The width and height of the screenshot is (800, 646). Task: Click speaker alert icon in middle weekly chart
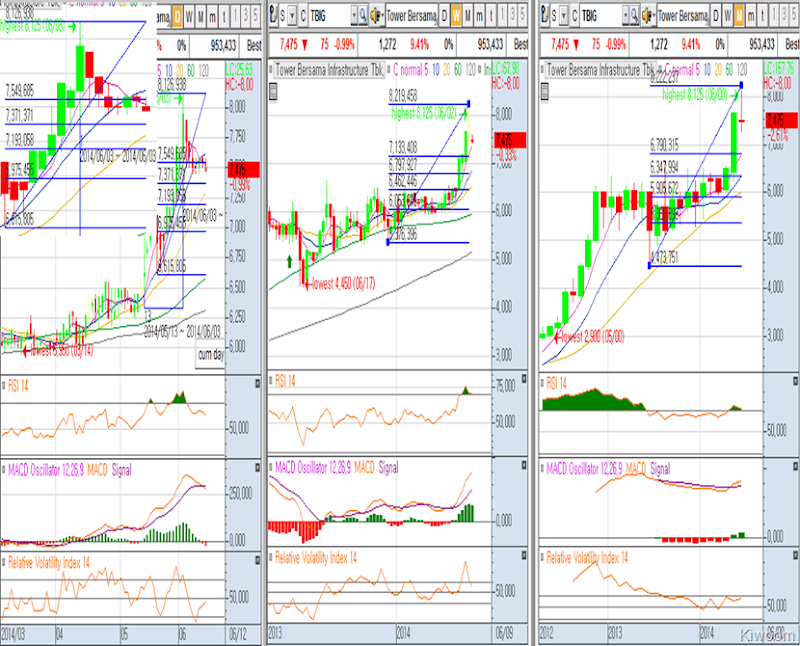click(377, 16)
